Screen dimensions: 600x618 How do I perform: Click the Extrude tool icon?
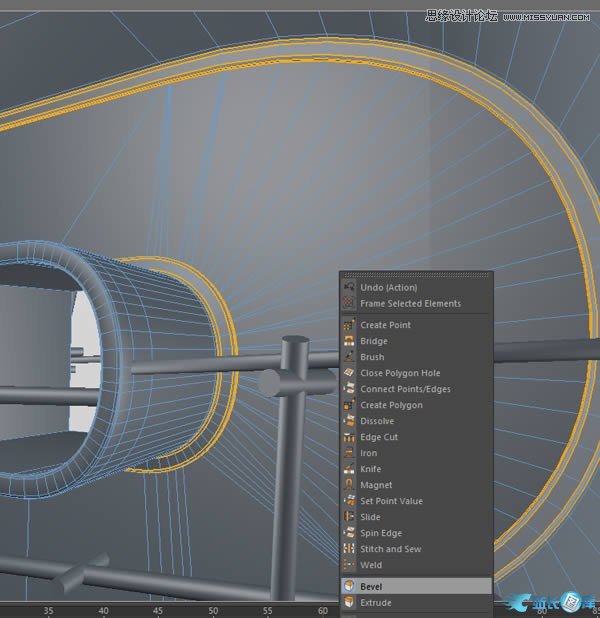tap(349, 602)
